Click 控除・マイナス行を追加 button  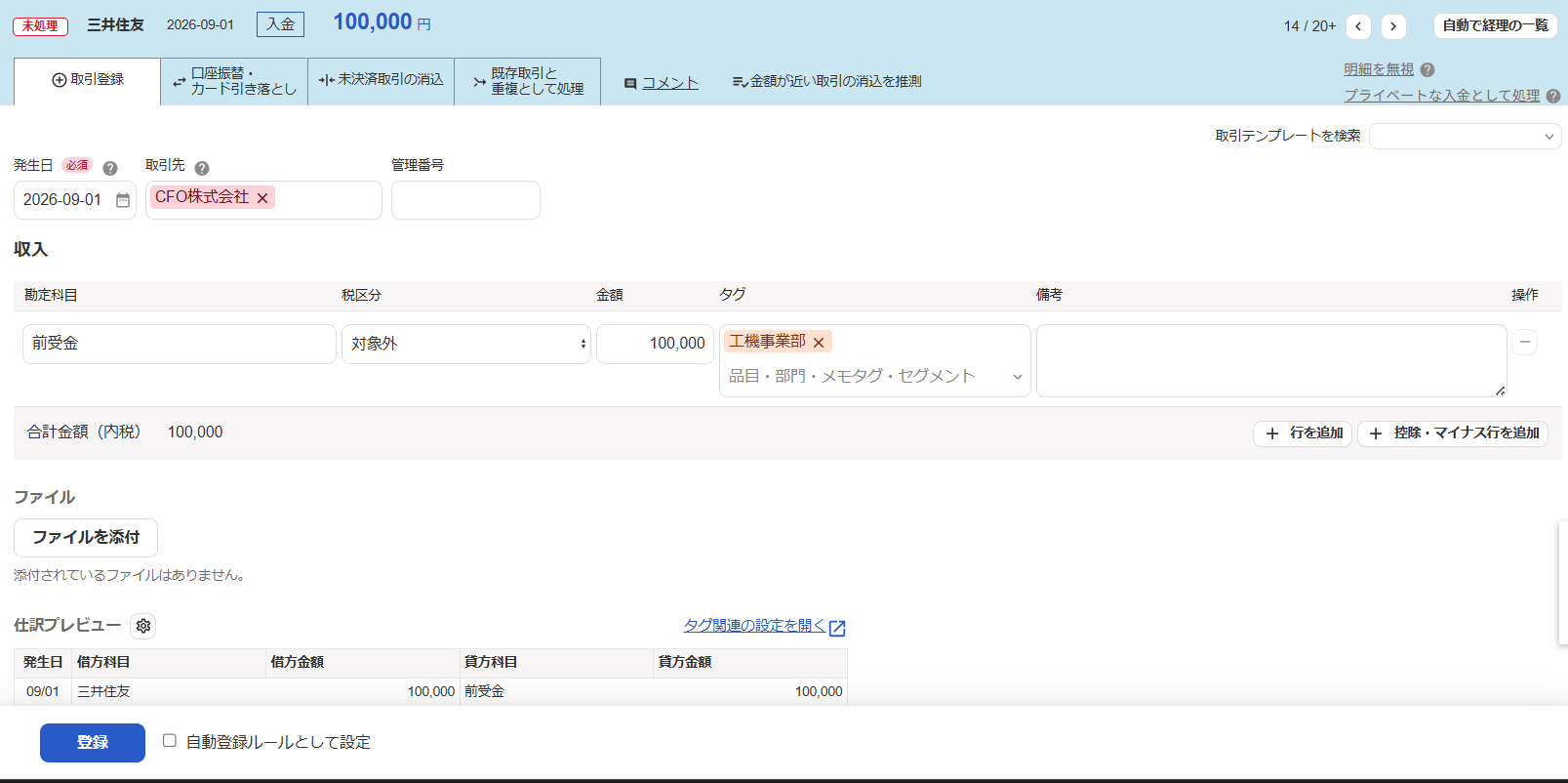[x=1453, y=433]
